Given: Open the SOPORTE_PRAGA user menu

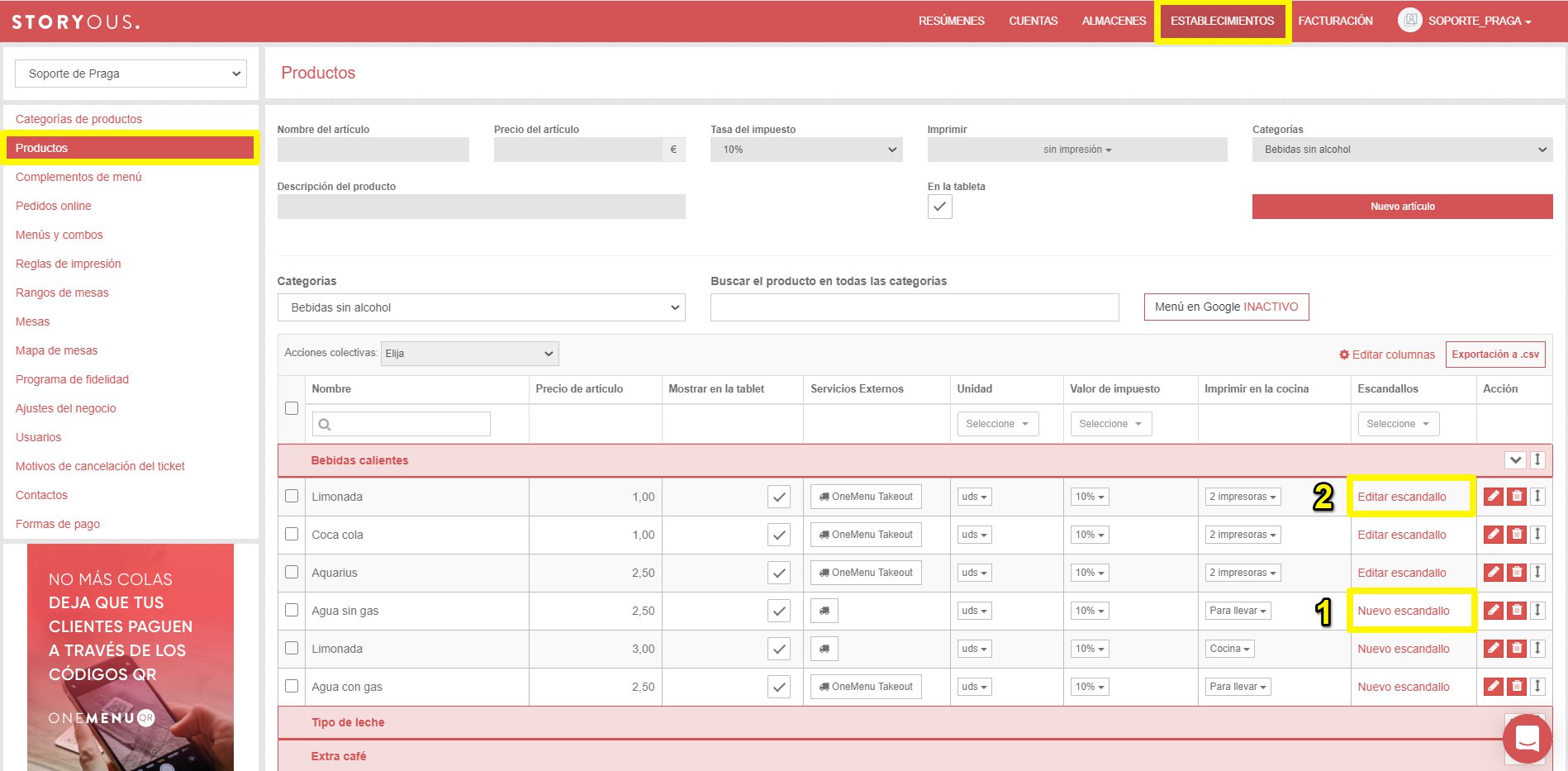Looking at the screenshot, I should [x=1479, y=21].
